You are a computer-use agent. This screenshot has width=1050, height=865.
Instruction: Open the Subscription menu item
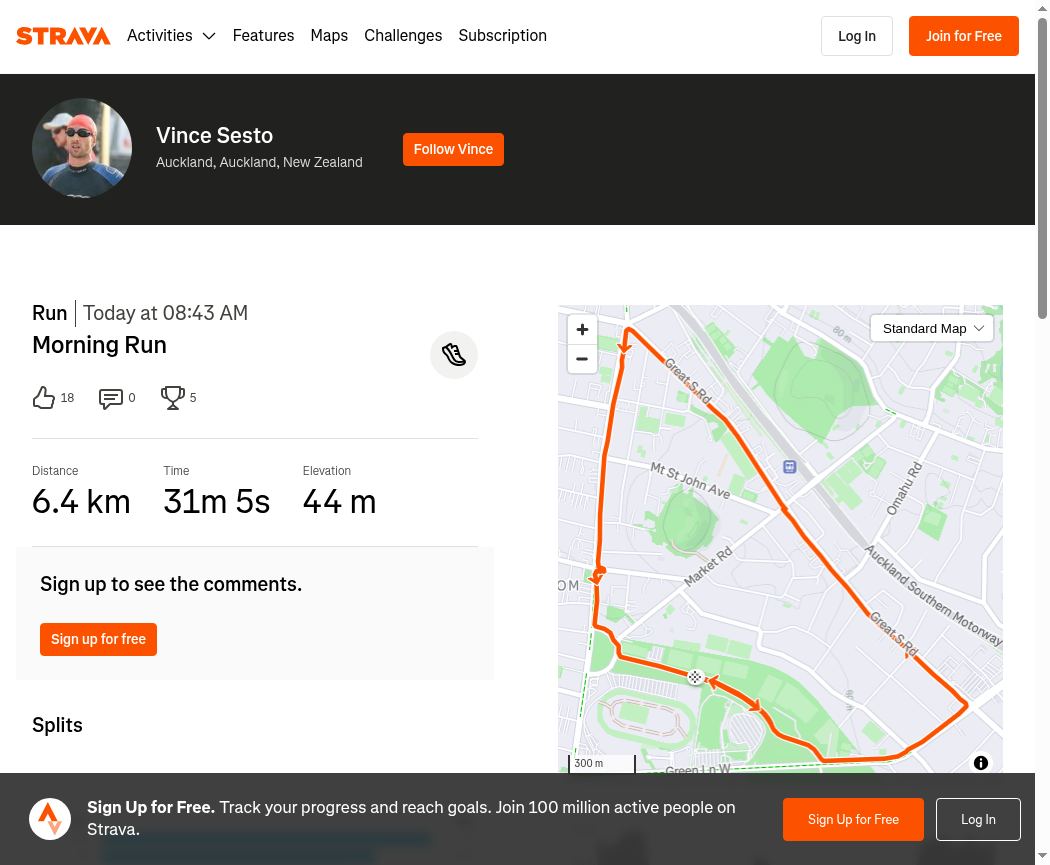tap(502, 35)
